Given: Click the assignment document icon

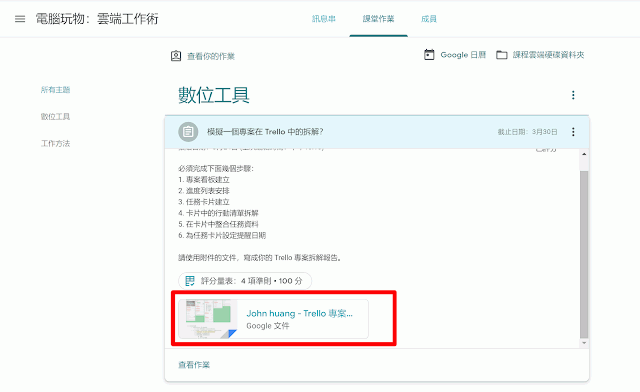Looking at the screenshot, I should 188,132.
